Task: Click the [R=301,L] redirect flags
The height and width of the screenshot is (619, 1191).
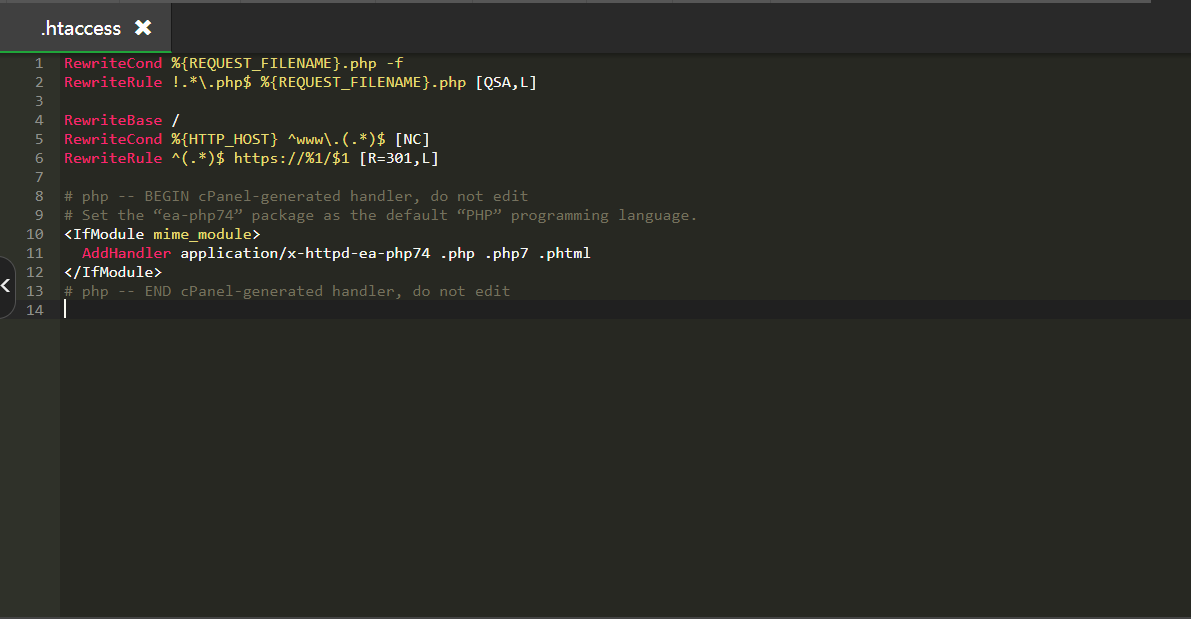Action: 399,158
